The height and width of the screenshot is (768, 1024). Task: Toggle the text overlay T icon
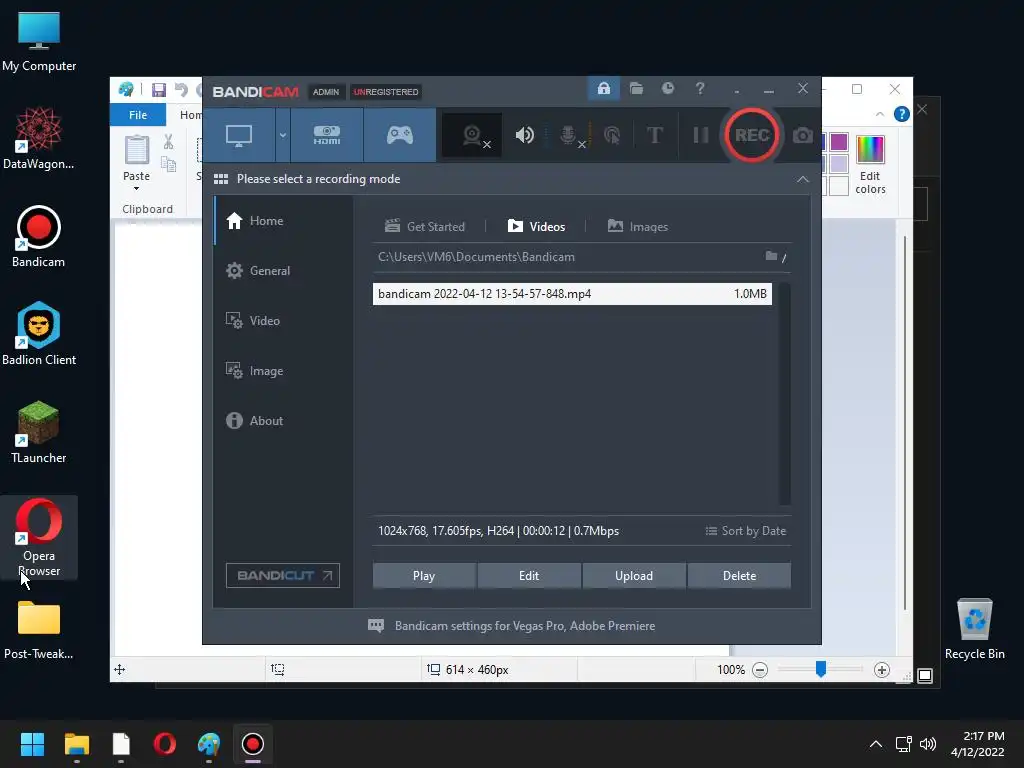(654, 135)
